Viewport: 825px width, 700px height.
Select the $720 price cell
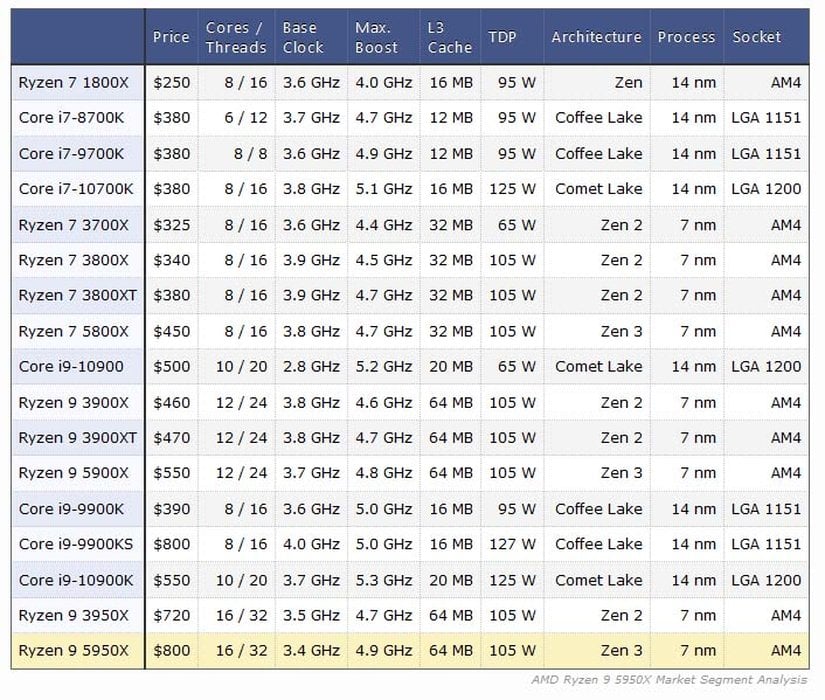(x=171, y=615)
